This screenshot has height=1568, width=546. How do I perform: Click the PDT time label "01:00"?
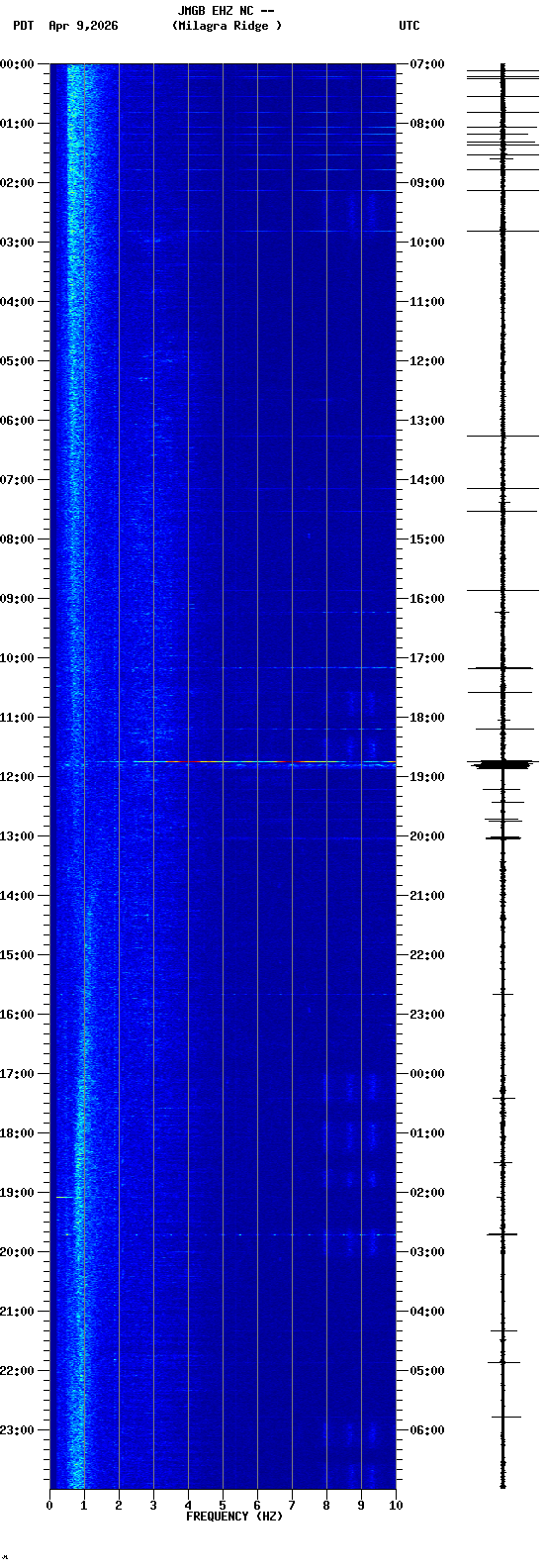[x=17, y=124]
